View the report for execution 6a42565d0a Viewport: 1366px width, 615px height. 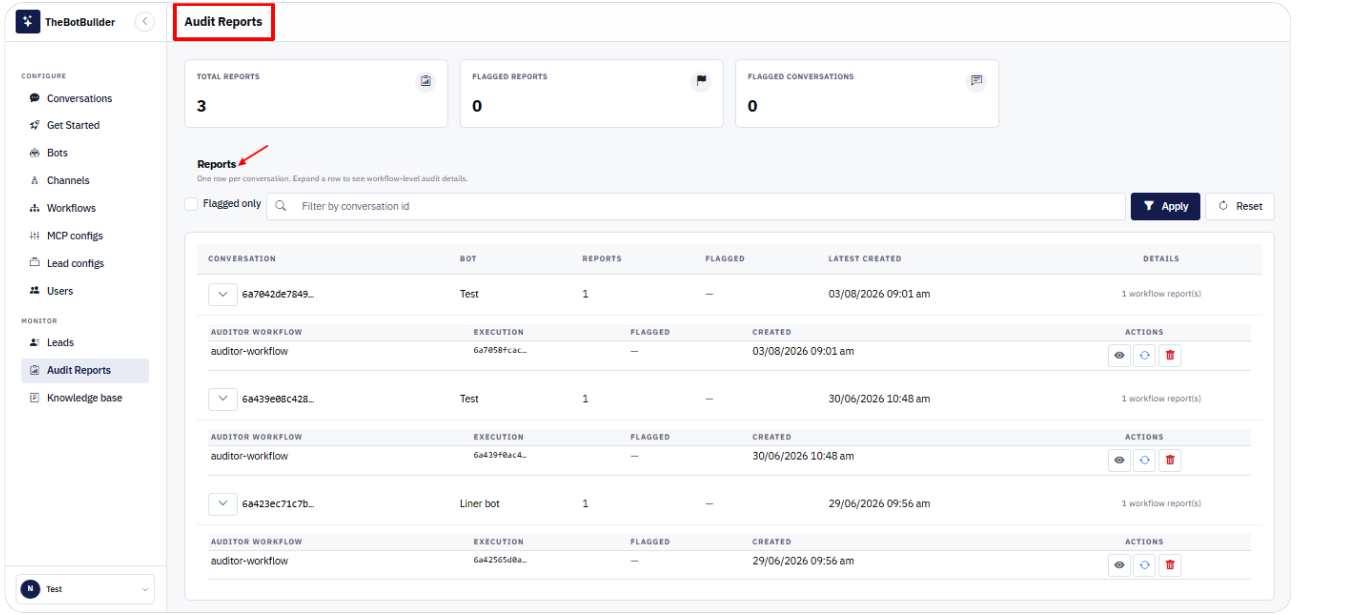[1119, 565]
